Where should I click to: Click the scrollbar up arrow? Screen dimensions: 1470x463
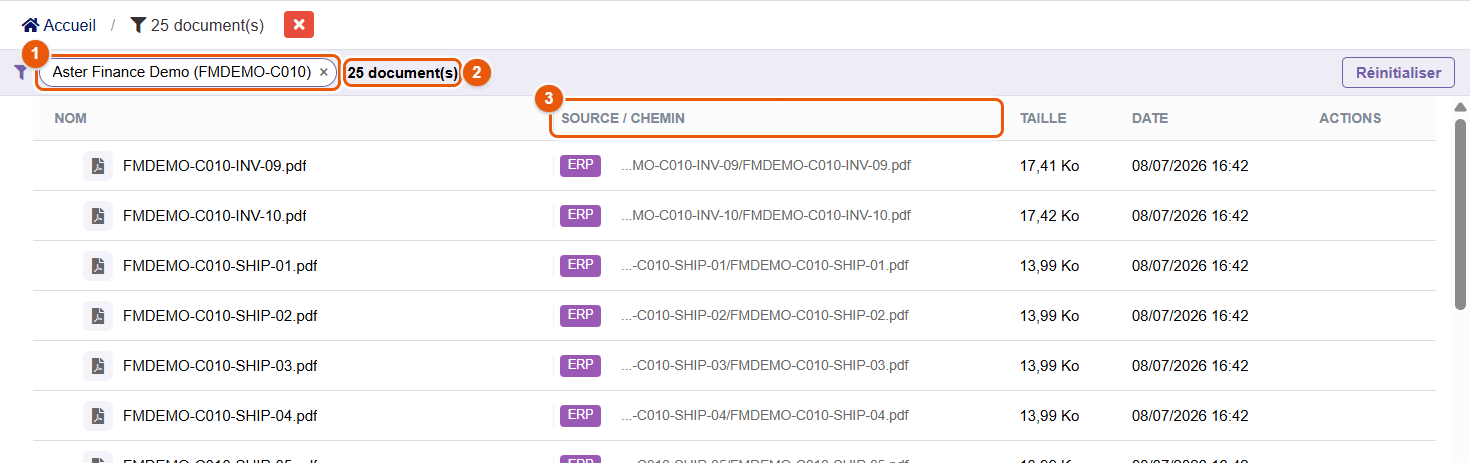tap(1460, 107)
